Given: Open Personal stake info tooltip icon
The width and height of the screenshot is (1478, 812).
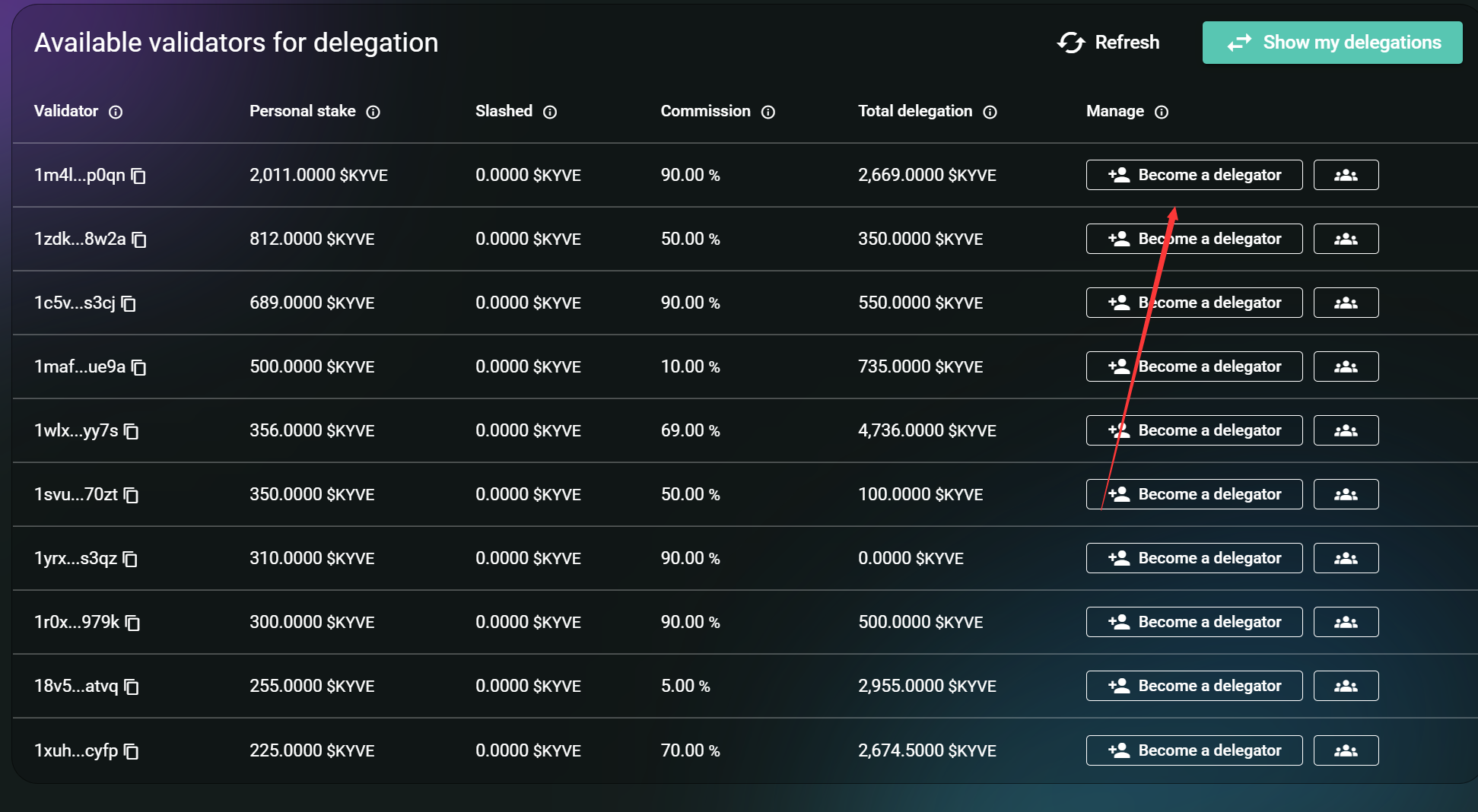Looking at the screenshot, I should (373, 112).
